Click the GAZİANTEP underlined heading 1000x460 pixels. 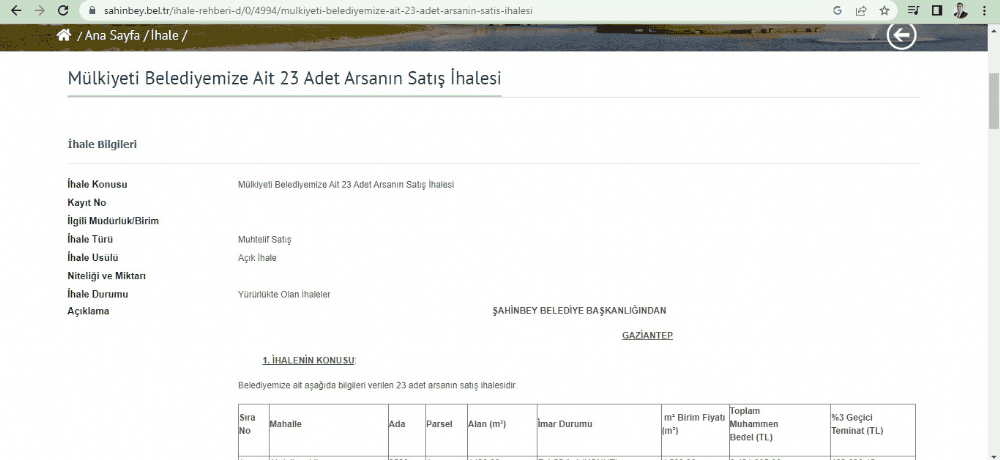[x=647, y=335]
